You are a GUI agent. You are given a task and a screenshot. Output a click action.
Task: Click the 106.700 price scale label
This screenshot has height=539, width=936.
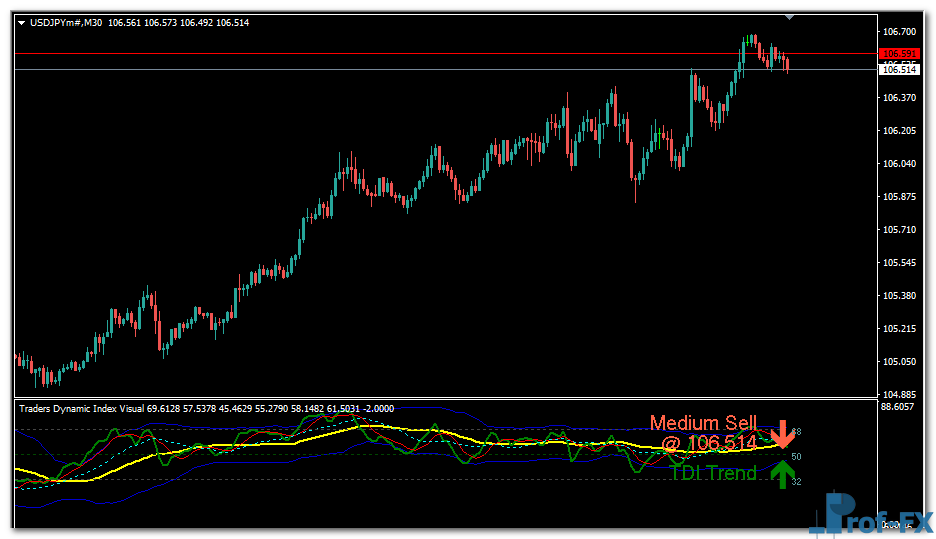[x=900, y=32]
